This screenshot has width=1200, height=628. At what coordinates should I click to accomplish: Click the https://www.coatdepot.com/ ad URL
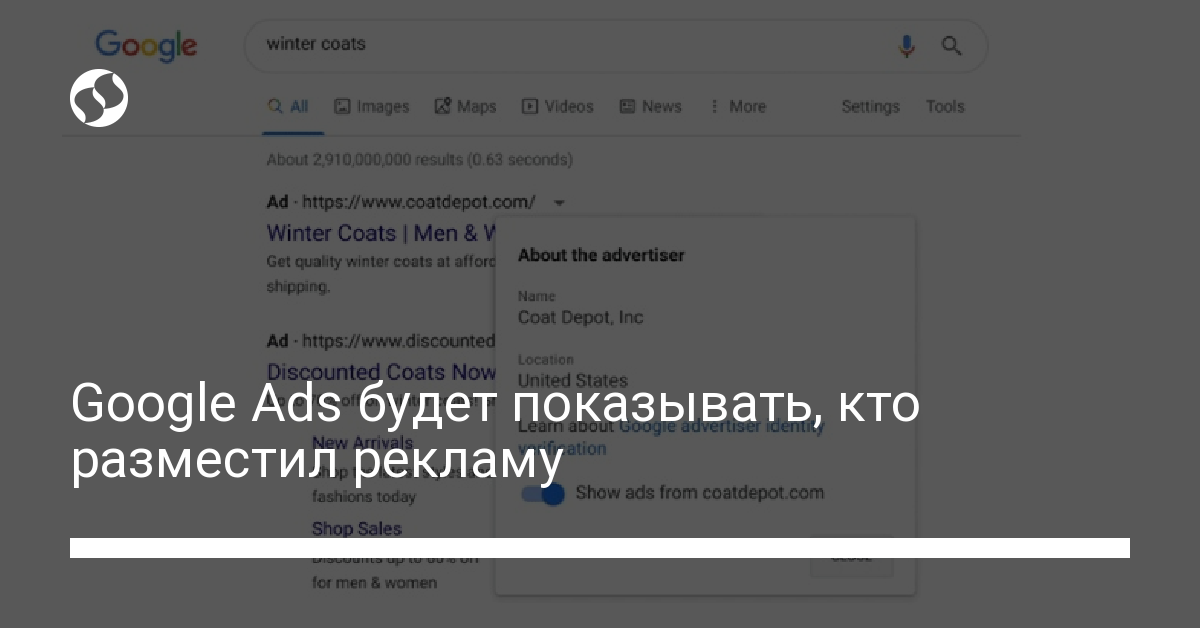[x=418, y=203]
